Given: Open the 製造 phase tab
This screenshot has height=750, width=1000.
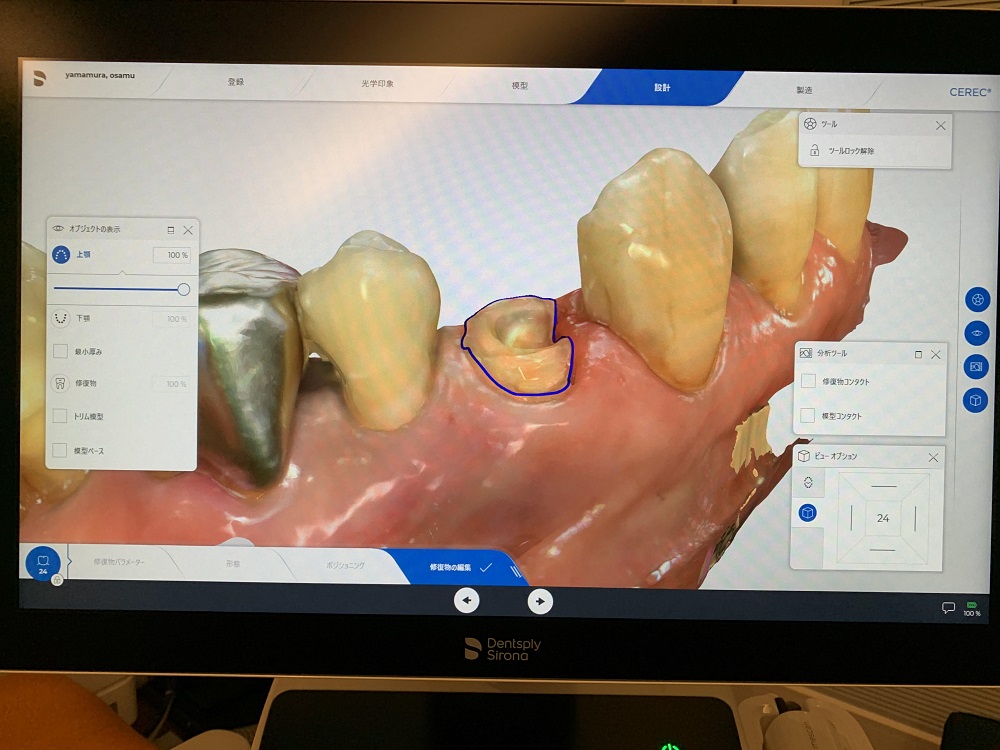Looking at the screenshot, I should coord(804,90).
